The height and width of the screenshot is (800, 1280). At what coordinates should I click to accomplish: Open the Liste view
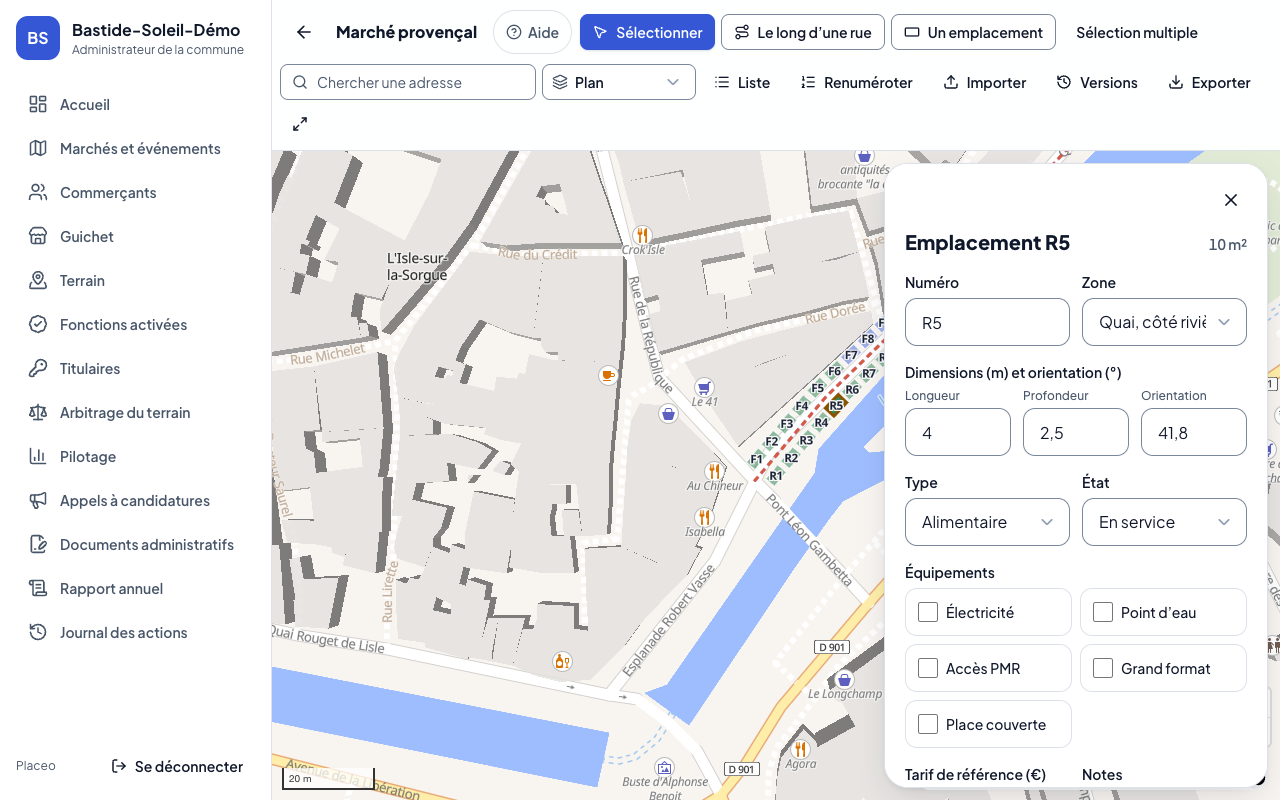point(742,82)
